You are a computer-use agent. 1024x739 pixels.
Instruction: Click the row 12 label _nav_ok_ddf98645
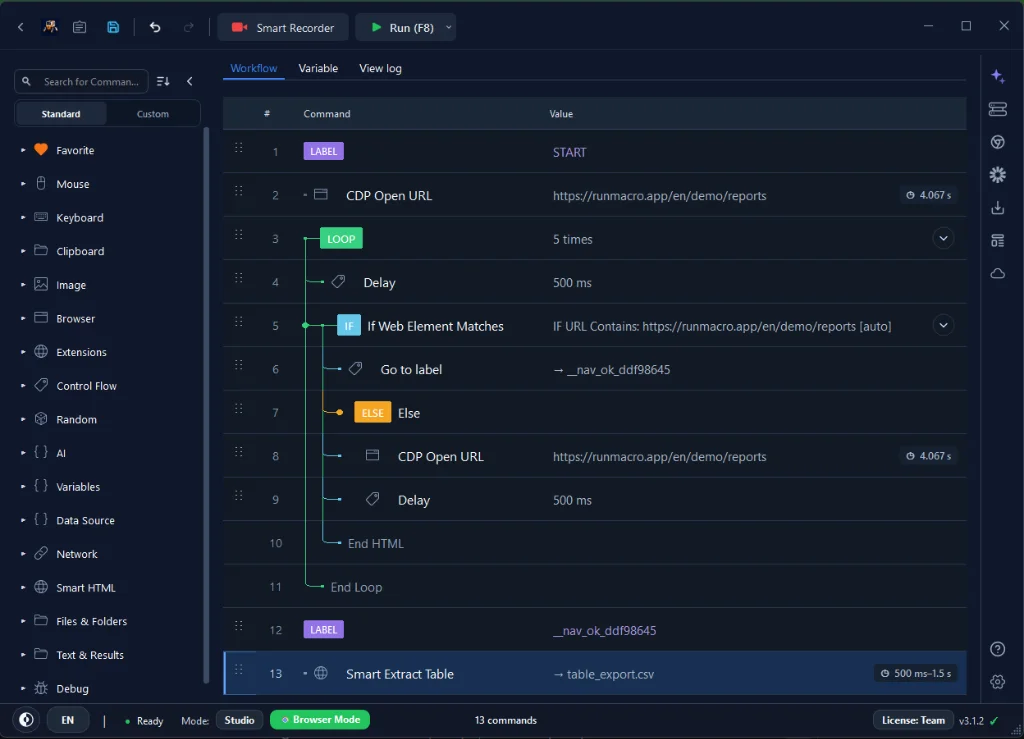pyautogui.click(x=605, y=631)
